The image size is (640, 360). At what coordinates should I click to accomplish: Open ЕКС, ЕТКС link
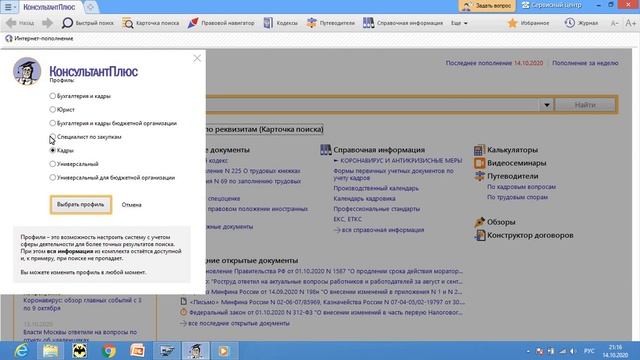[x=347, y=219]
